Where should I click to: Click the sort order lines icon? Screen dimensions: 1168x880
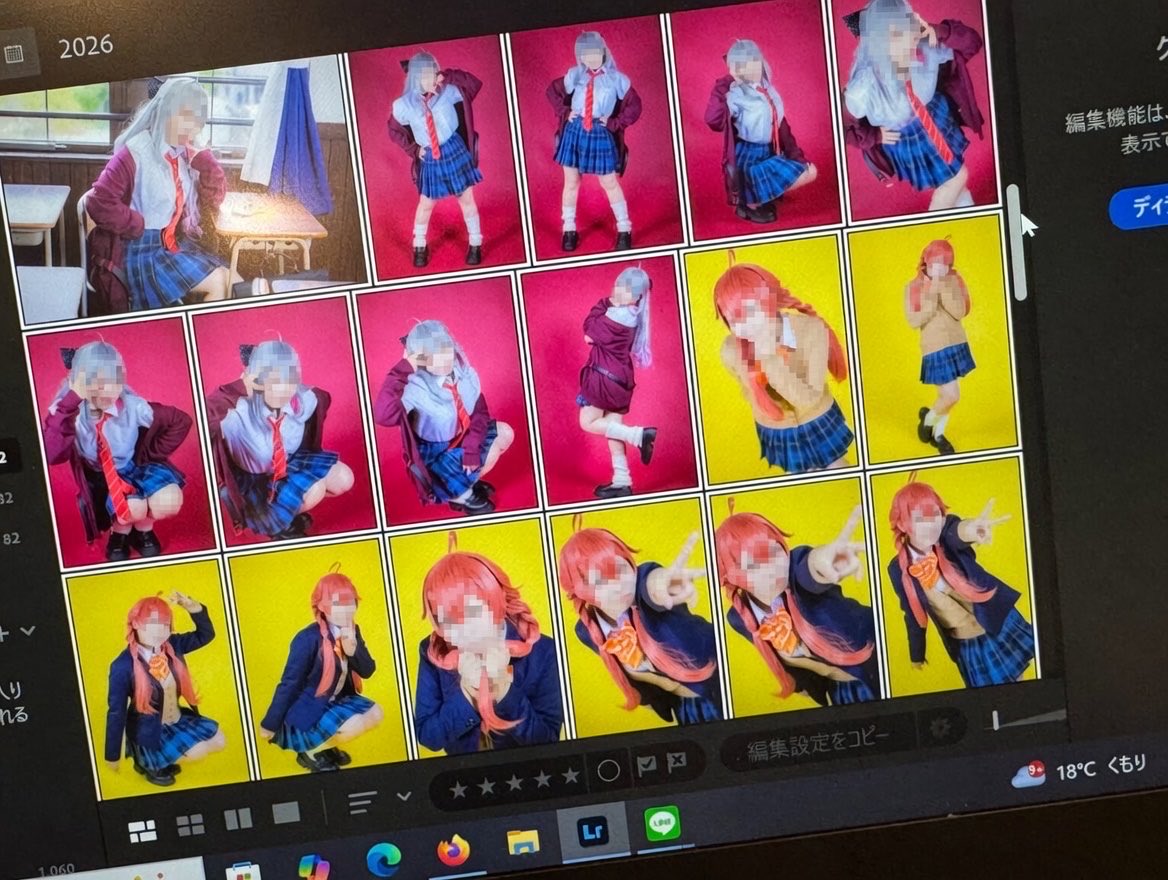[x=361, y=802]
